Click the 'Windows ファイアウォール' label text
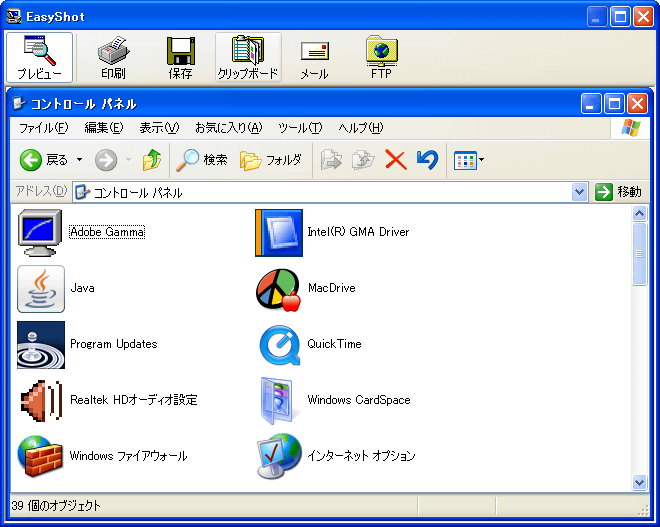660x527 pixels. tap(128, 456)
